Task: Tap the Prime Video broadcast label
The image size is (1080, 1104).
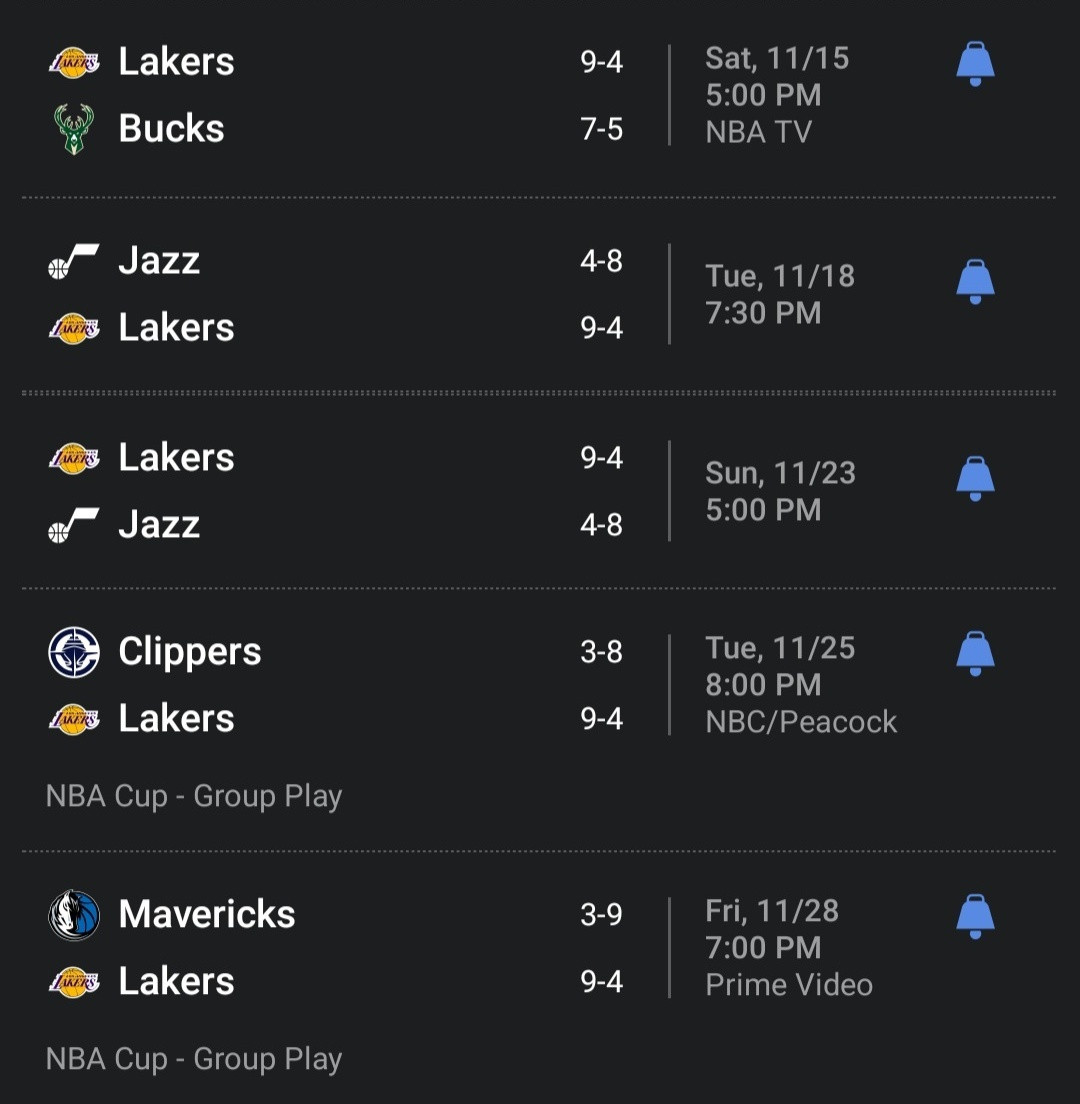Action: [789, 985]
